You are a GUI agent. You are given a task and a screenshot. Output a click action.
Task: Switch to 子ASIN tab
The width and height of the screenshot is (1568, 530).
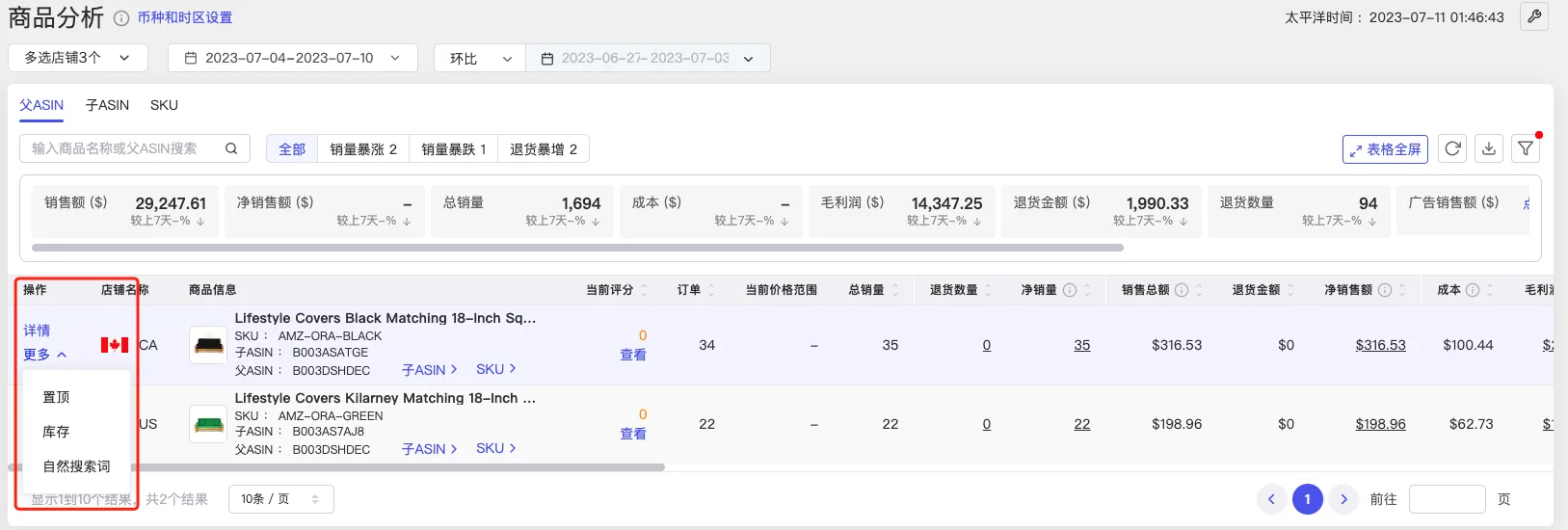pos(107,105)
